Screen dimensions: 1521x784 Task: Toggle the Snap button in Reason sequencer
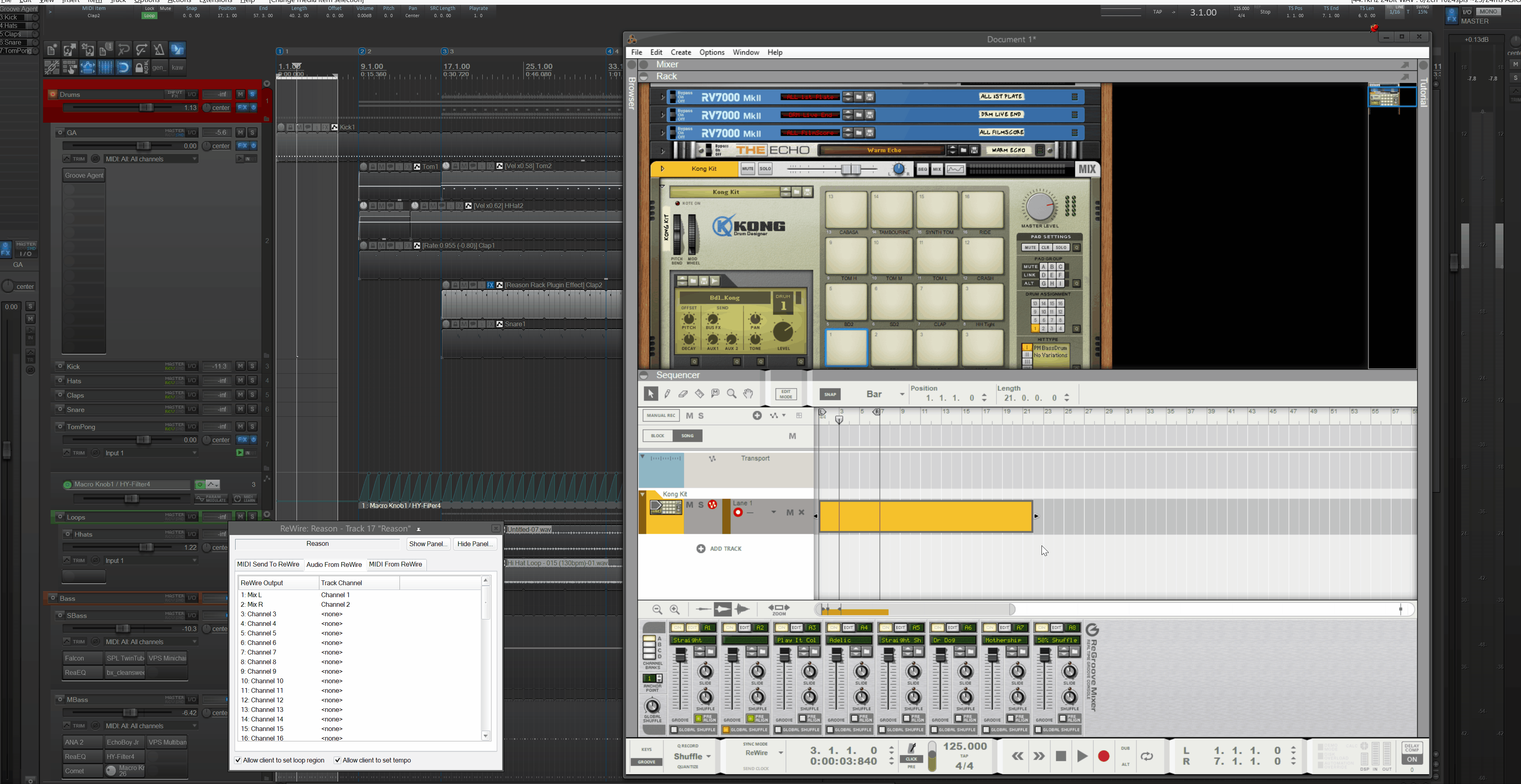point(830,395)
